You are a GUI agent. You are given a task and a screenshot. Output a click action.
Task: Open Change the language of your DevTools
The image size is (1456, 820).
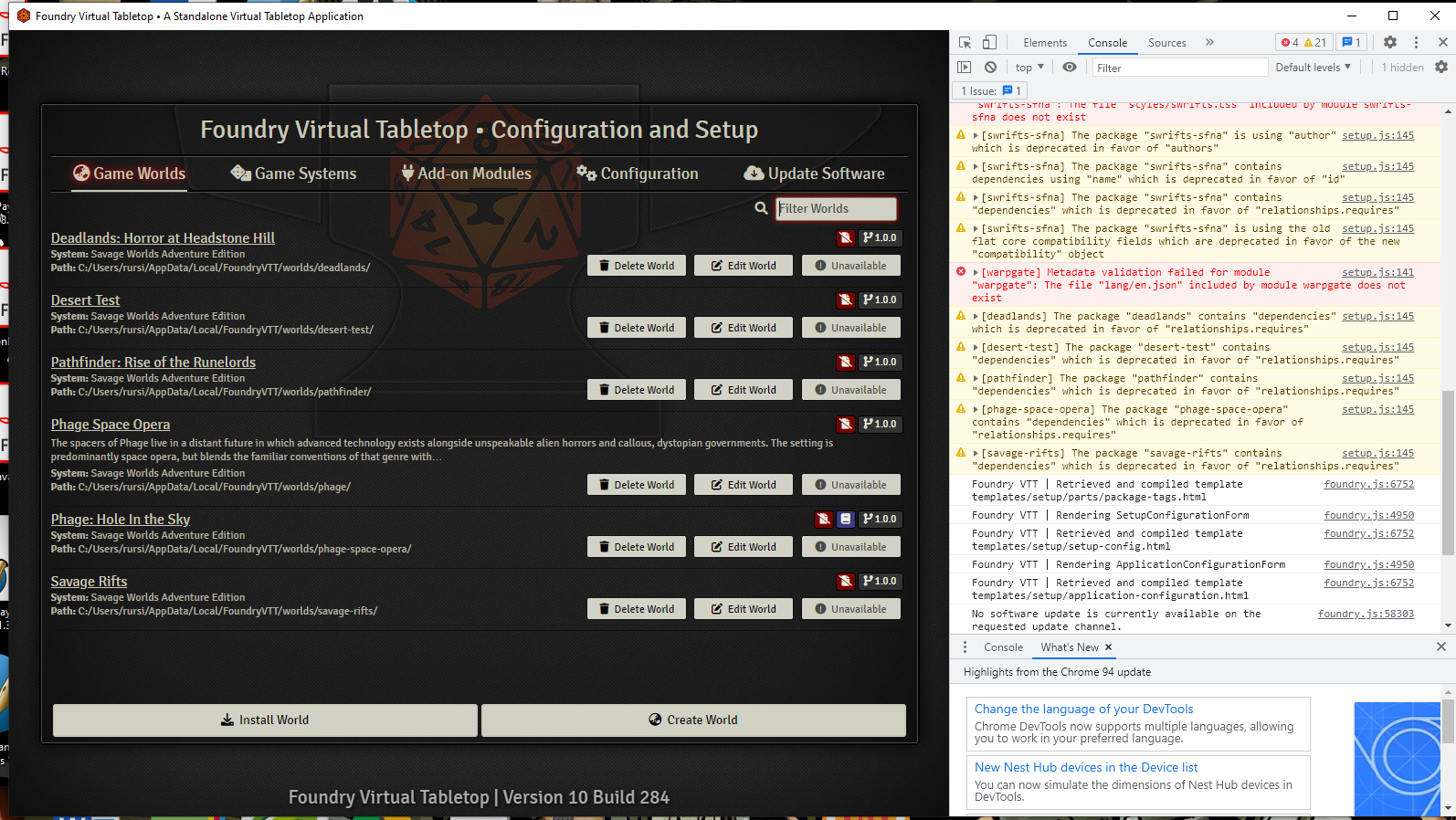[1083, 709]
